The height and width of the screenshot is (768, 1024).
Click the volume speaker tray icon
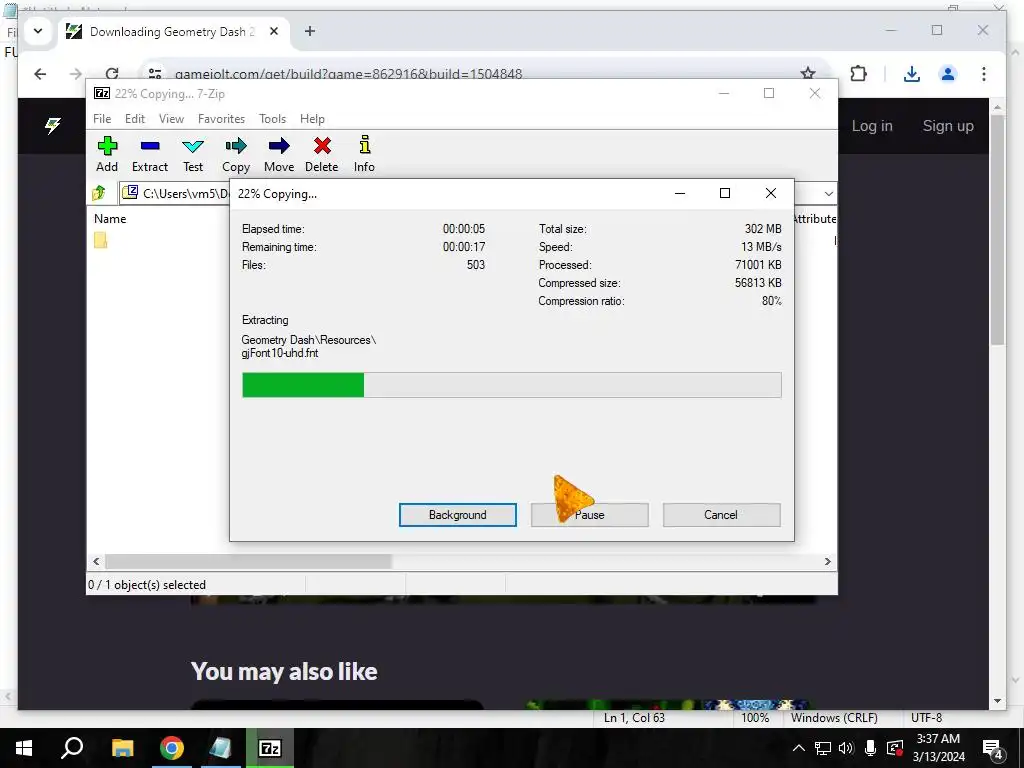click(x=846, y=748)
